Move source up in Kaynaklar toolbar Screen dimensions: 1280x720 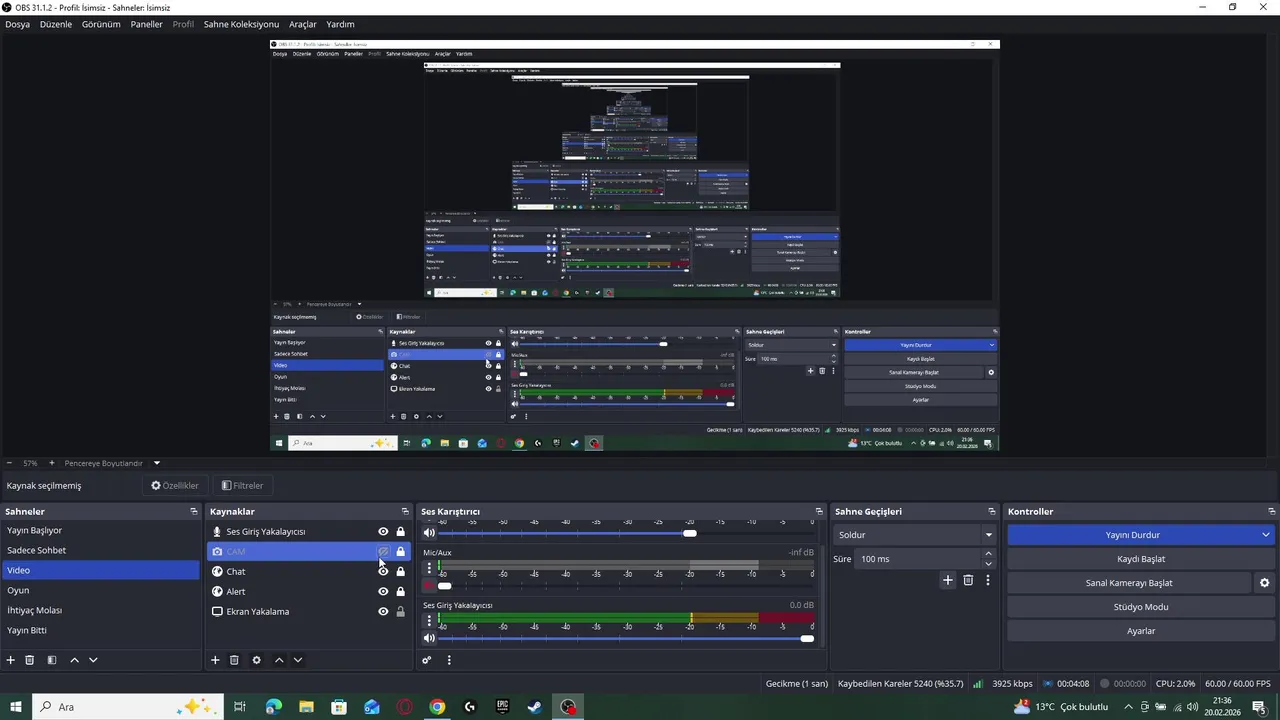(279, 660)
